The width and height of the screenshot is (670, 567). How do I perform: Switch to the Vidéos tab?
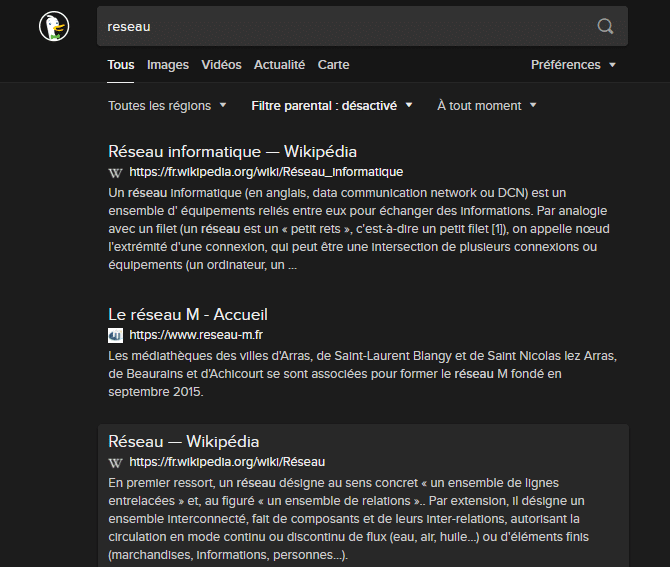[221, 65]
